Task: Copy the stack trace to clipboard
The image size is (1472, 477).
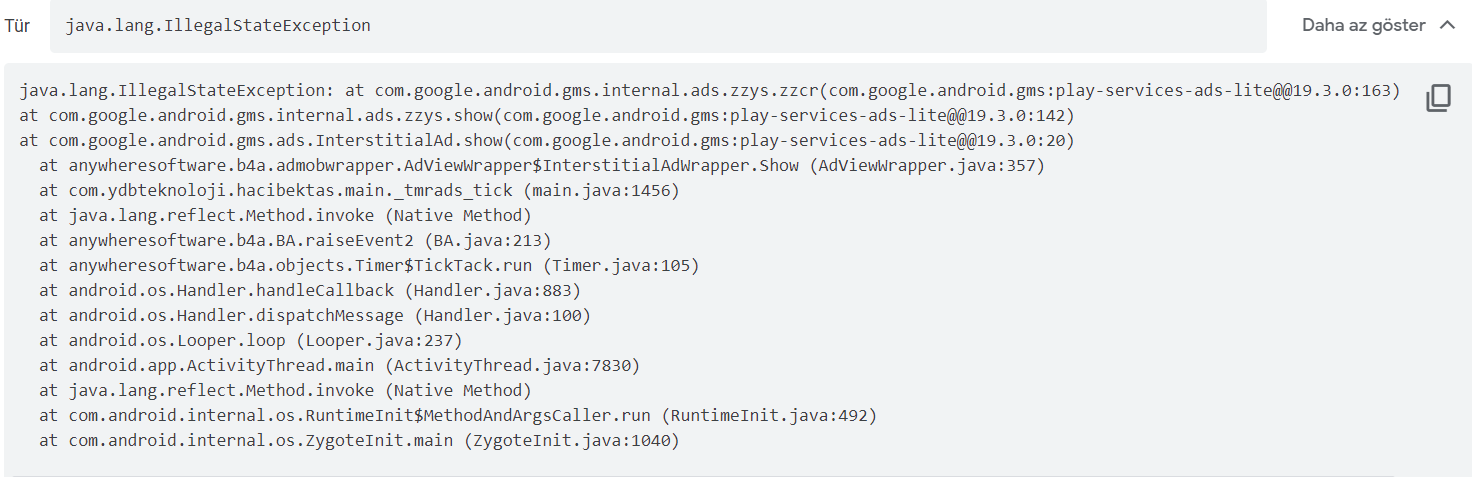Action: pos(1438,98)
